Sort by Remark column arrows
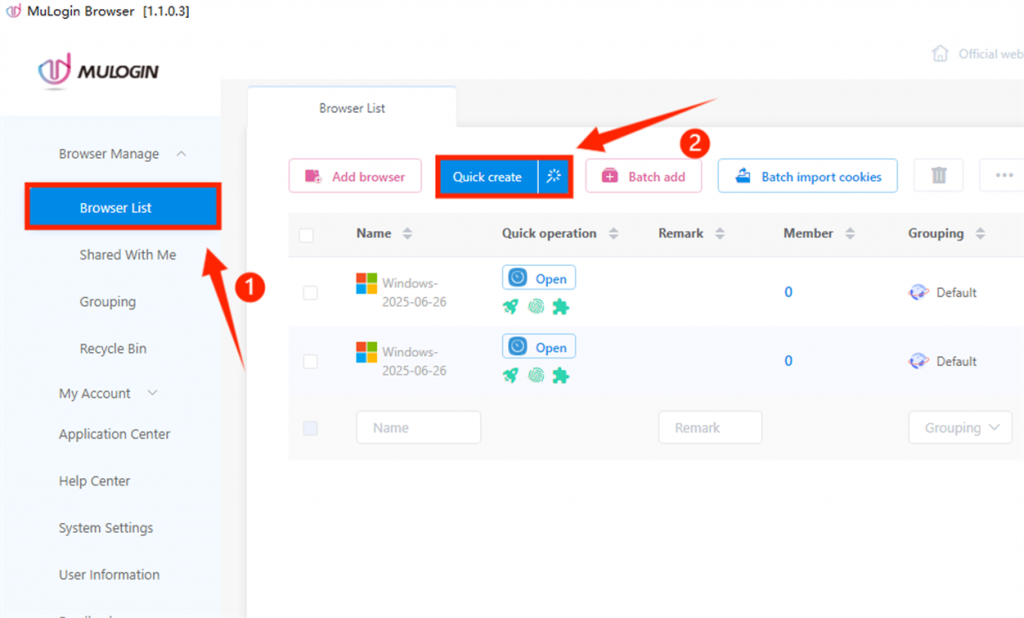1024x618 pixels. pos(720,233)
